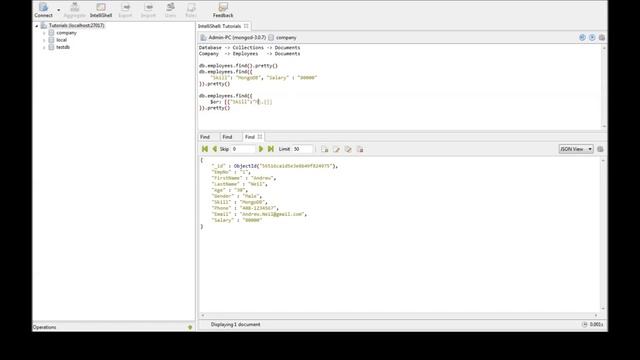This screenshot has width=640, height=360.
Task: Click the "Salary" : "80000" result line
Action: click(237, 220)
